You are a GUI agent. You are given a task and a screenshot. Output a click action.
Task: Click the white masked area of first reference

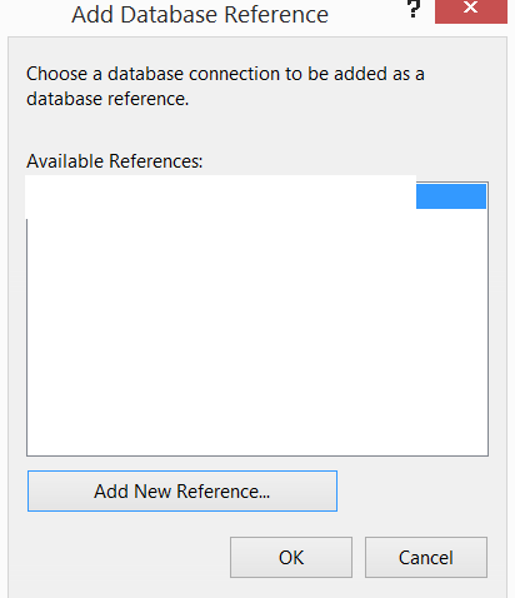pos(220,197)
